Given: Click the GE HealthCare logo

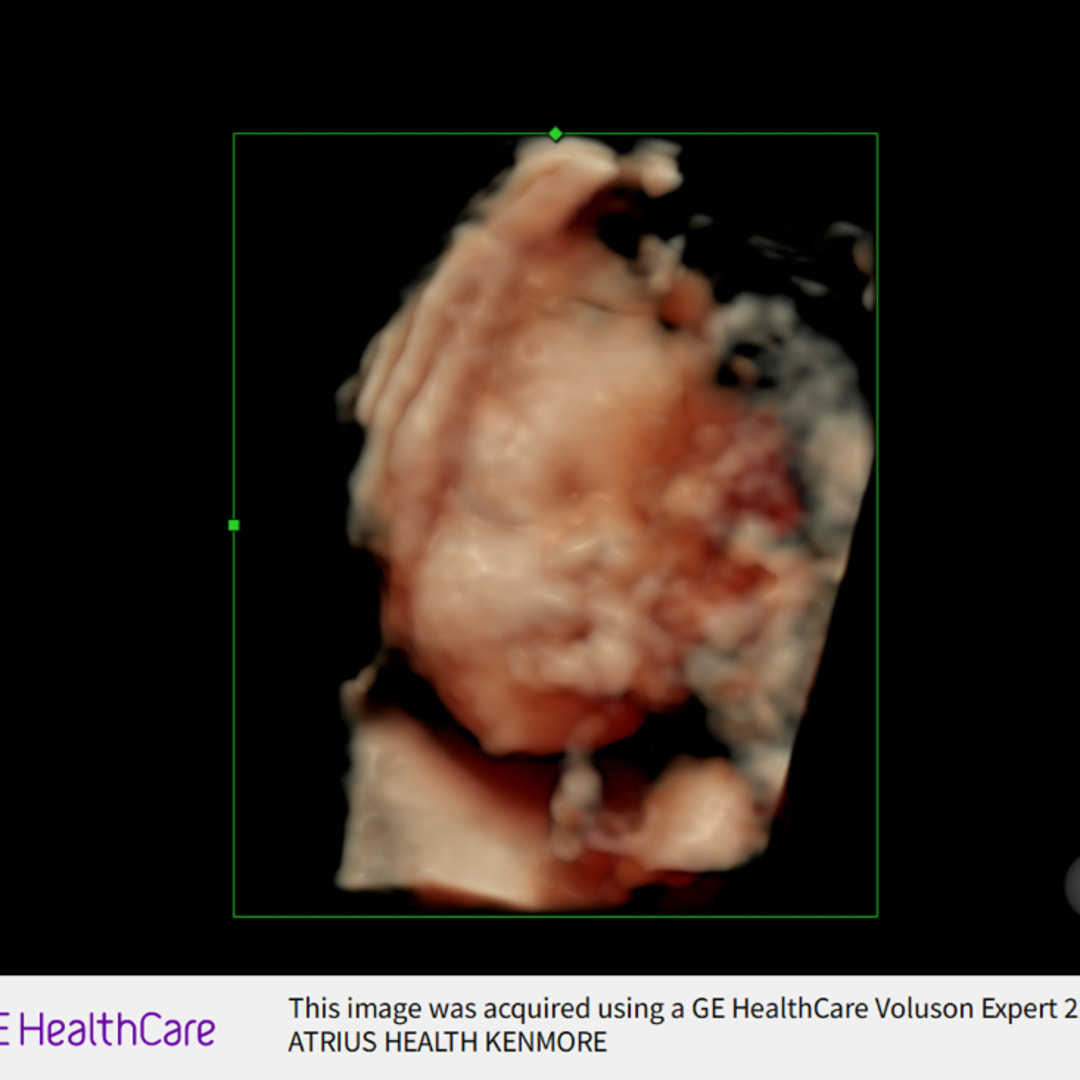Looking at the screenshot, I should point(108,1029).
